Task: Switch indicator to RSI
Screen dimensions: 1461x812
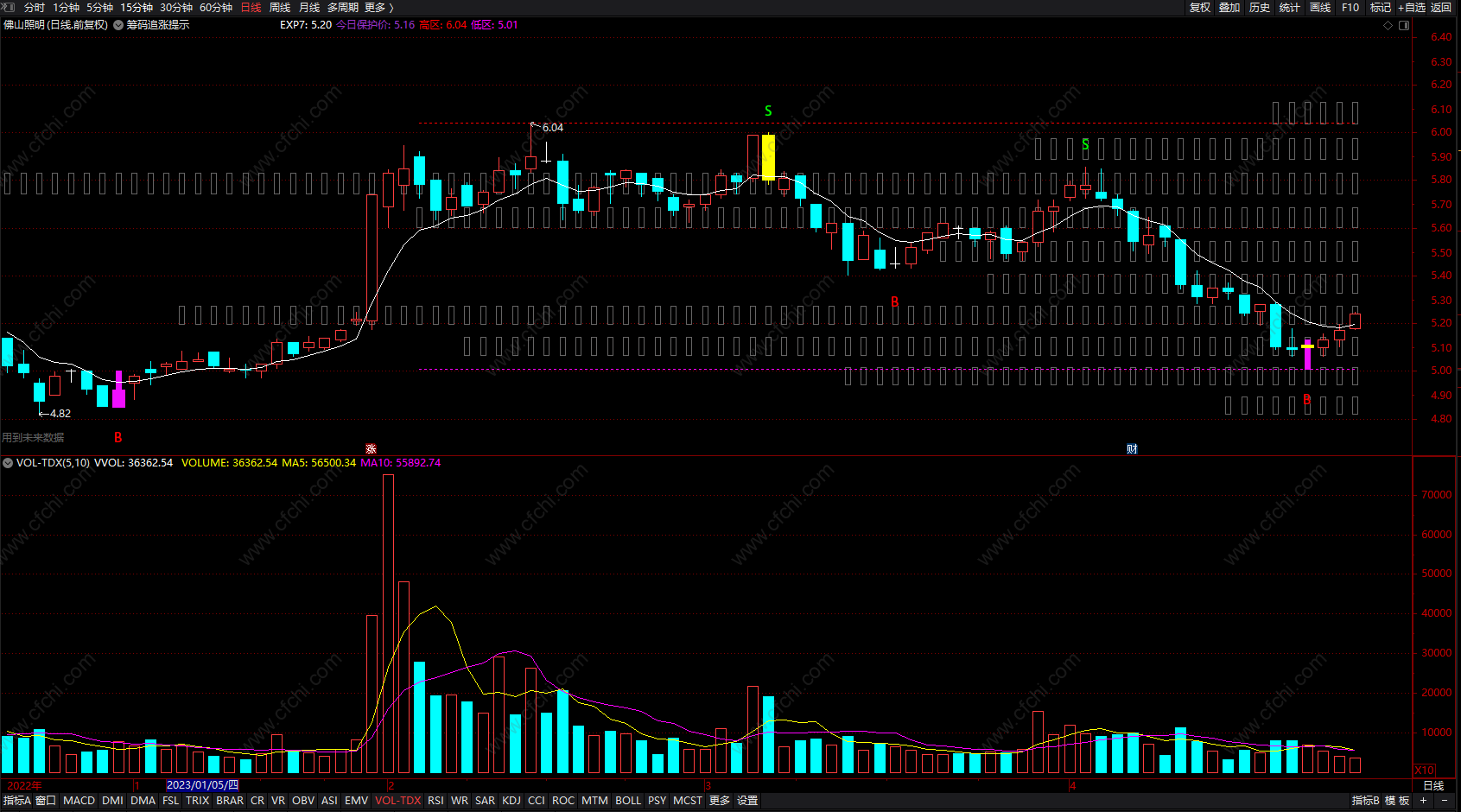Action: point(435,801)
